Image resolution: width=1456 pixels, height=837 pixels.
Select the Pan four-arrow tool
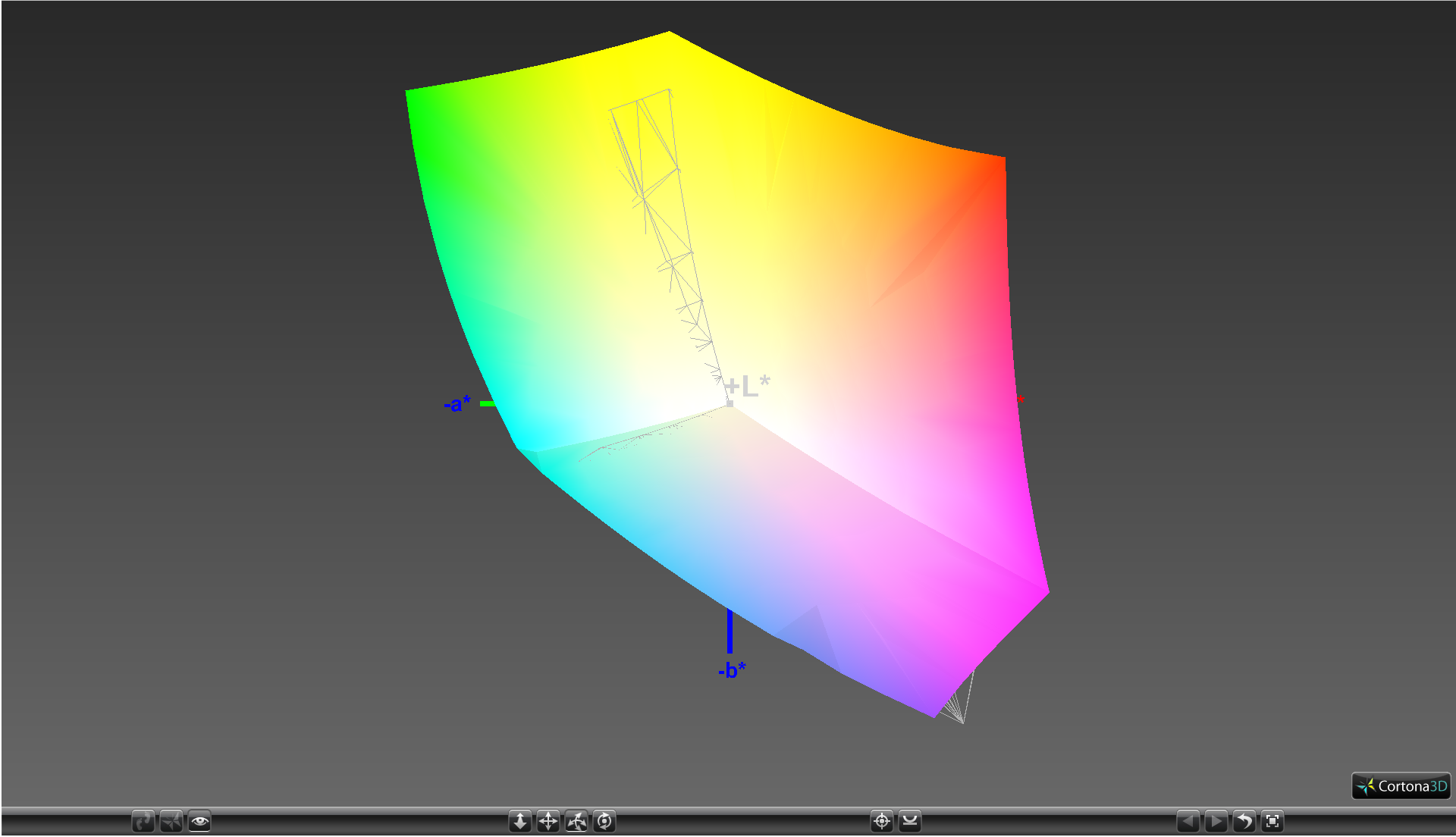(548, 821)
